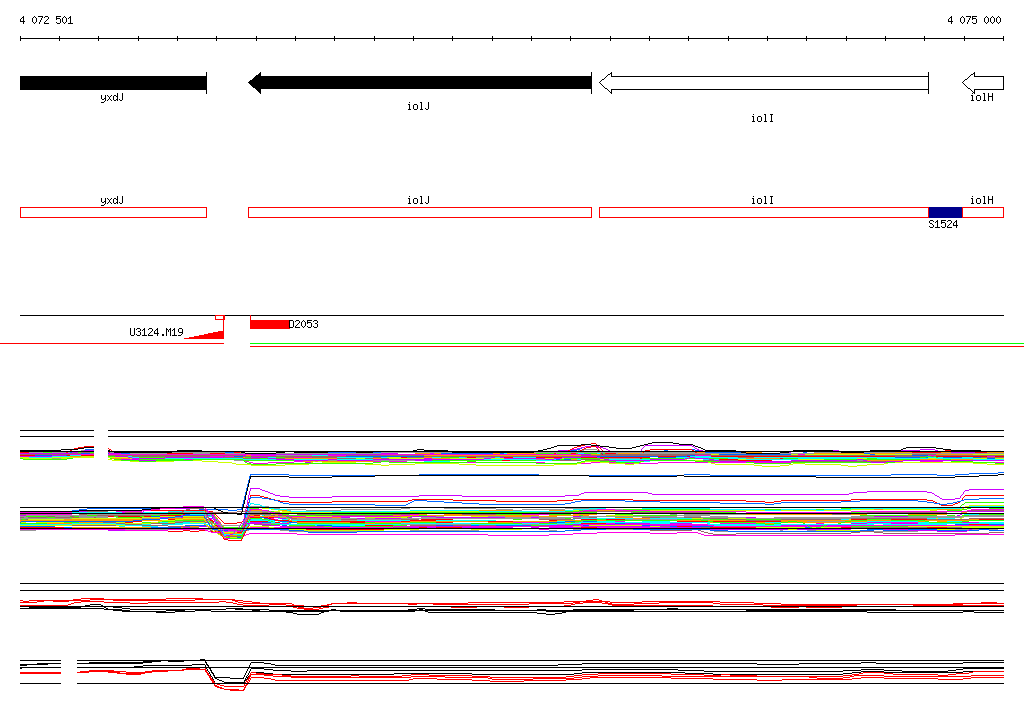
Task: Click the S1524 text label
Action: [943, 224]
